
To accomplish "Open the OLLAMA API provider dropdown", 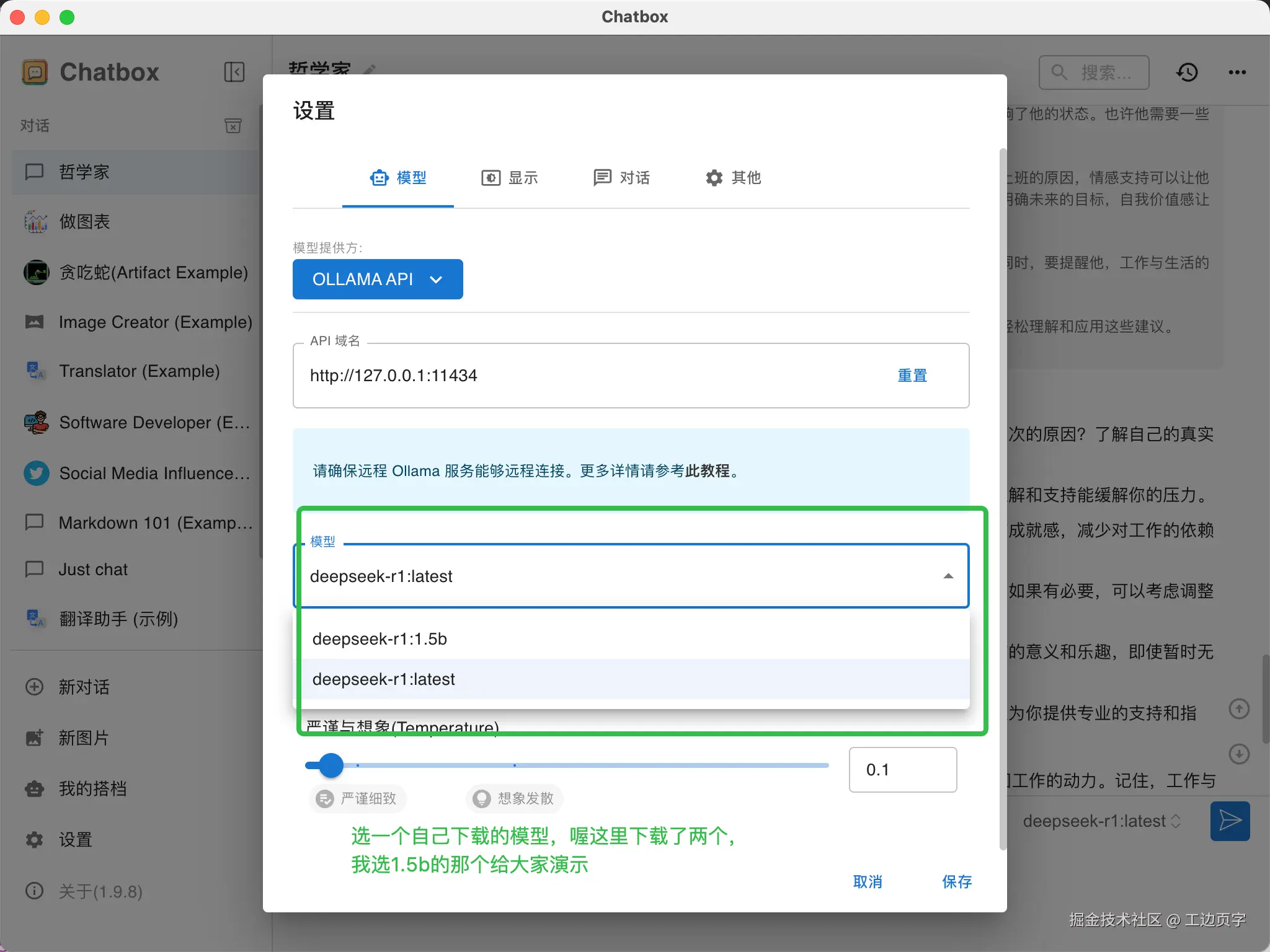I will point(377,279).
